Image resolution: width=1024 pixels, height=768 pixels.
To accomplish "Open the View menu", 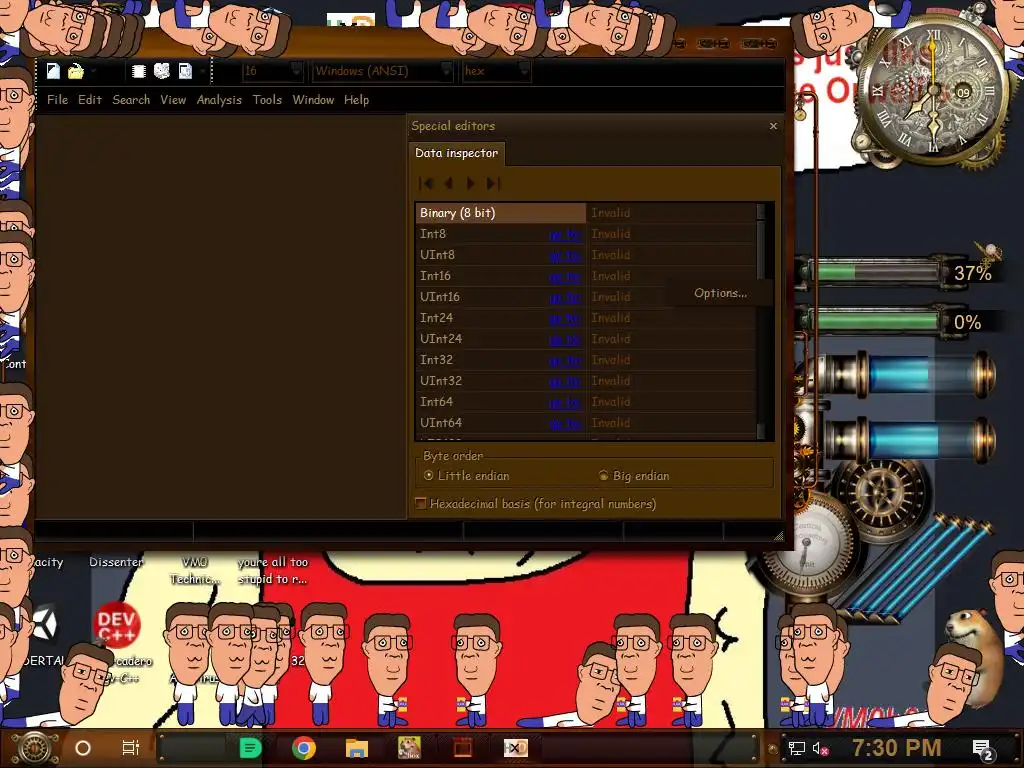I will [173, 100].
